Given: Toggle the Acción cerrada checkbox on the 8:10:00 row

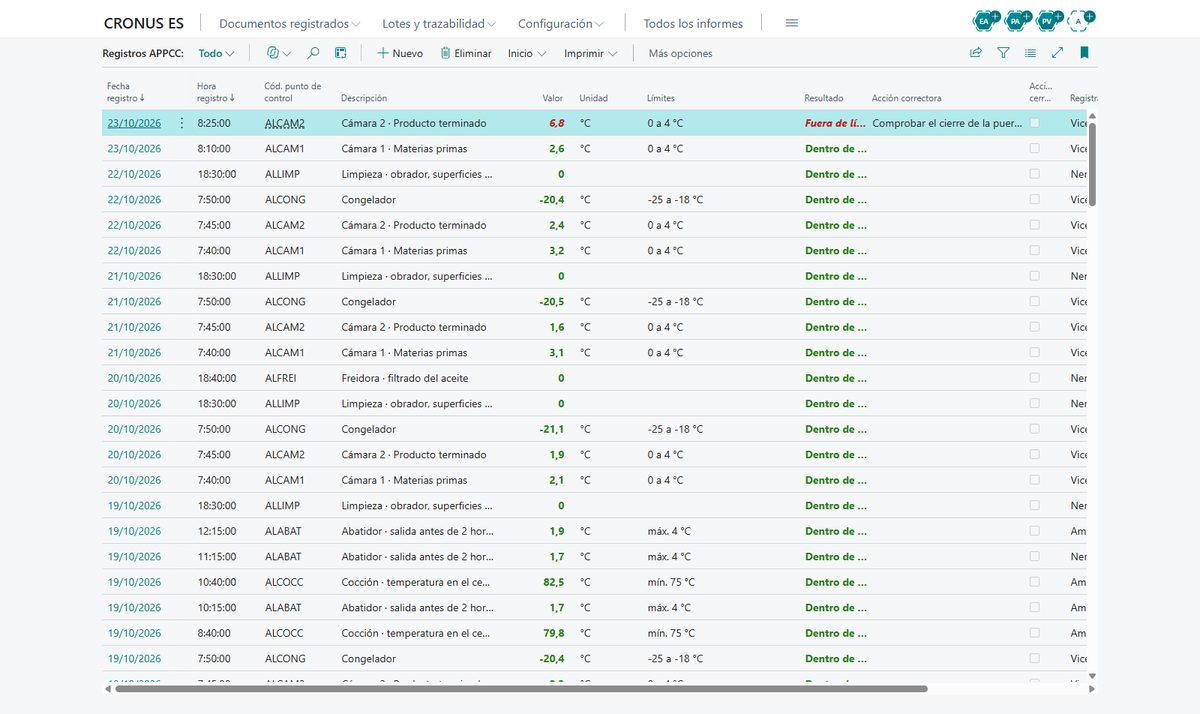Looking at the screenshot, I should pyautogui.click(x=1034, y=148).
